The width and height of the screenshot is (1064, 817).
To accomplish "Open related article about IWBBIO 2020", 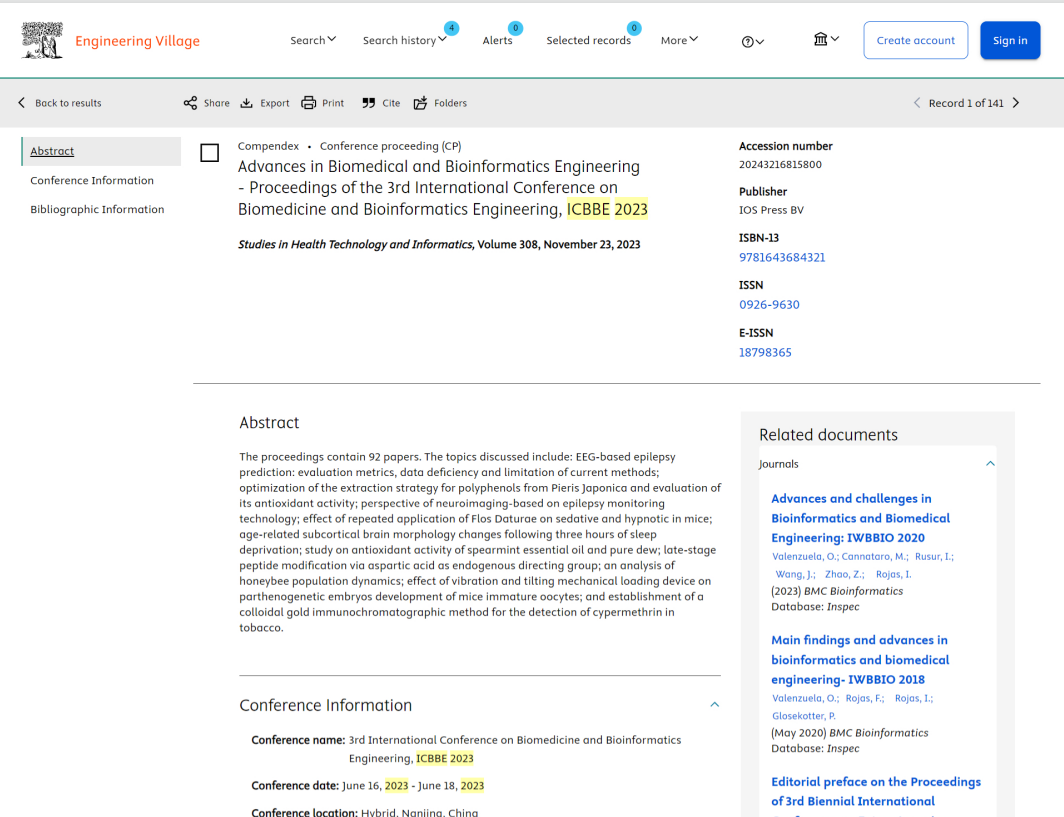I will point(860,518).
